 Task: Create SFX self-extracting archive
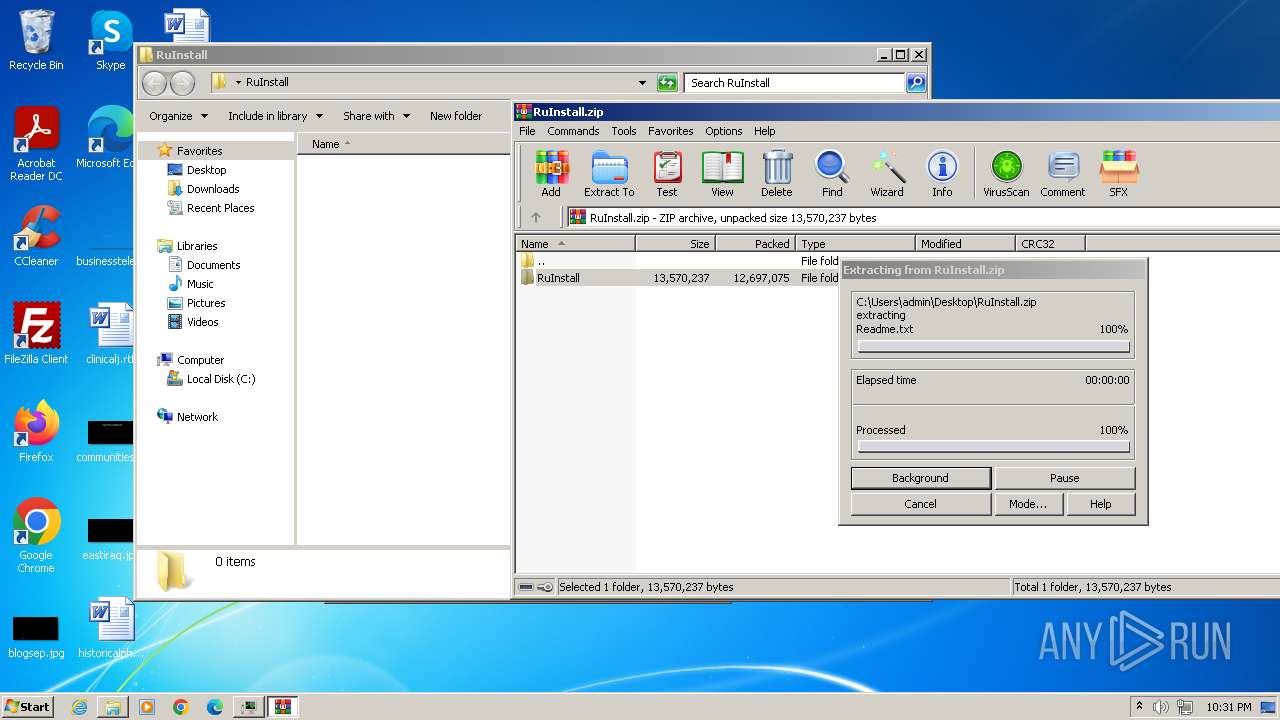click(1119, 174)
